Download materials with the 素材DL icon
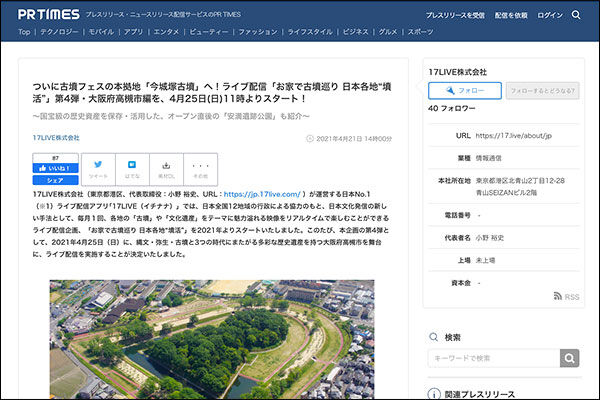The width and height of the screenshot is (600, 400). pyautogui.click(x=166, y=169)
